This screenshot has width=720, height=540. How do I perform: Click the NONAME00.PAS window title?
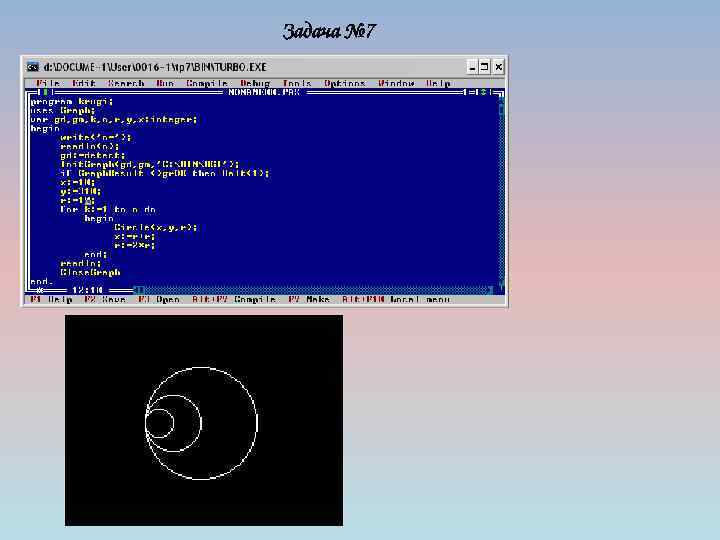tap(264, 92)
